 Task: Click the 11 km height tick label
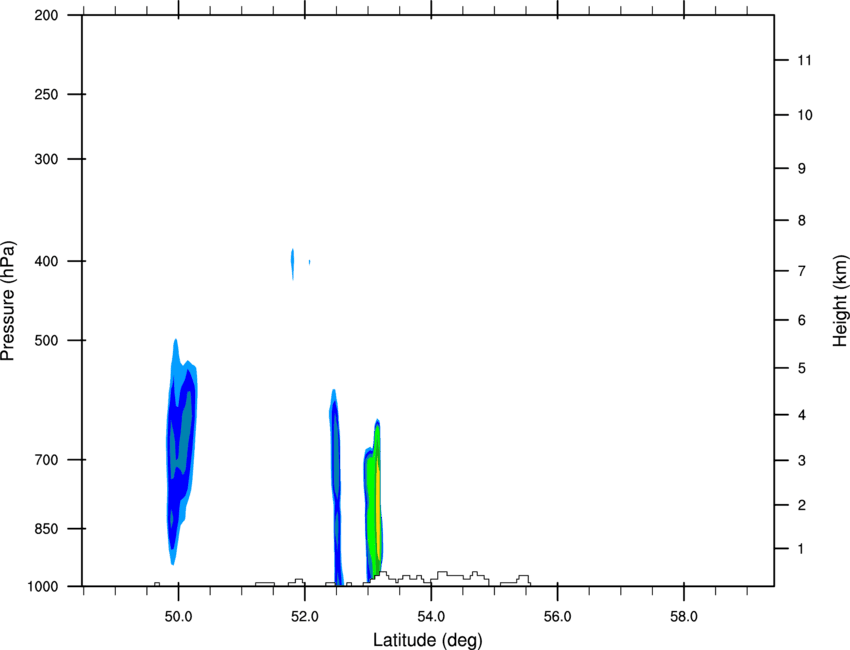click(804, 60)
